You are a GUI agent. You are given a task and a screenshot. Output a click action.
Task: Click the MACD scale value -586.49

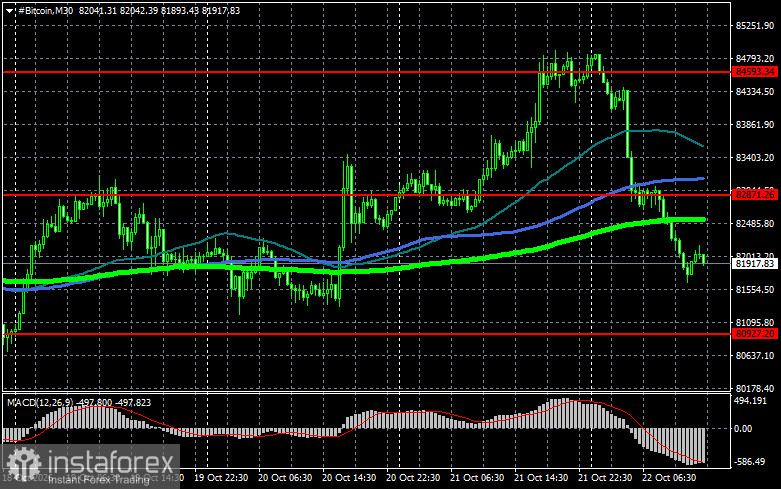click(750, 462)
